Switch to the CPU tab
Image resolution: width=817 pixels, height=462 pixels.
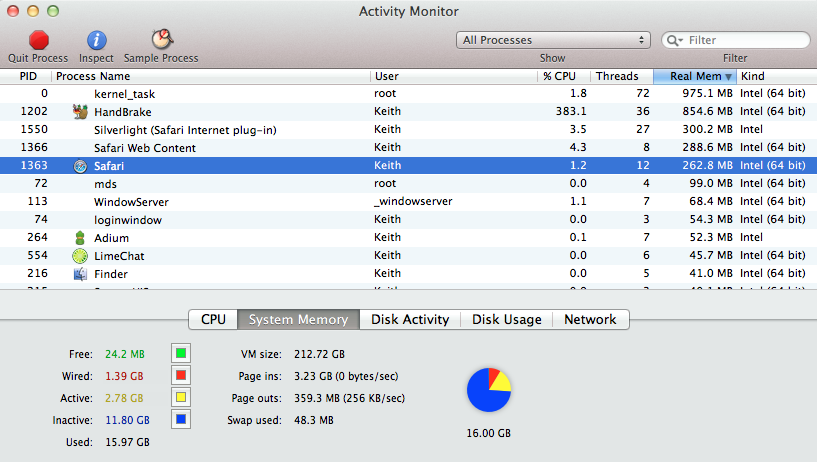tap(213, 319)
